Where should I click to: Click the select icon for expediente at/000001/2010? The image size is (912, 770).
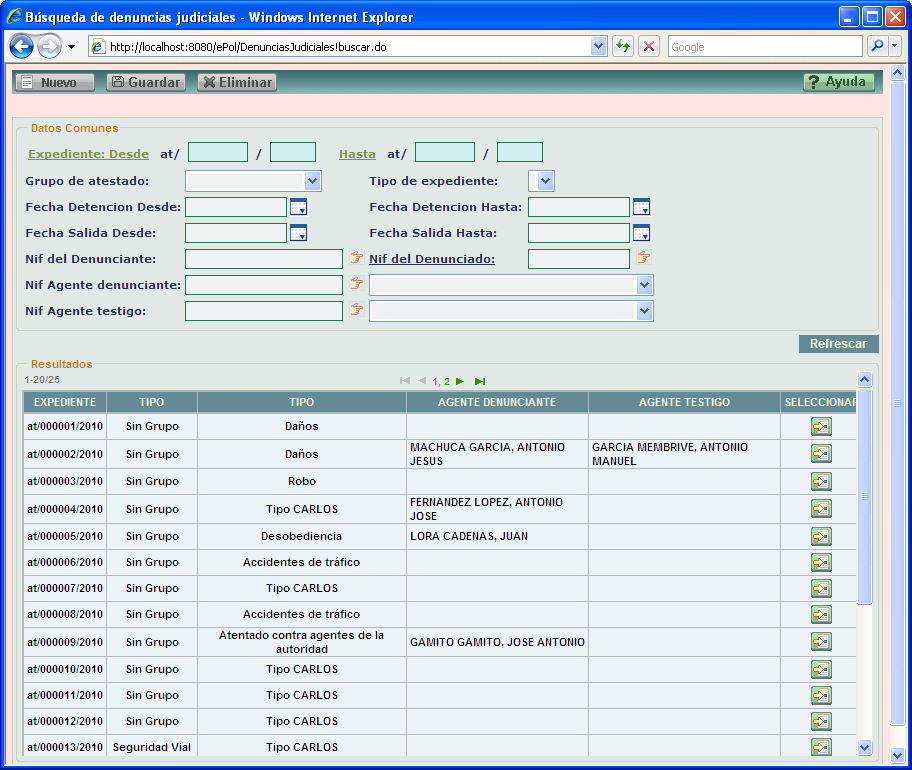coord(821,427)
